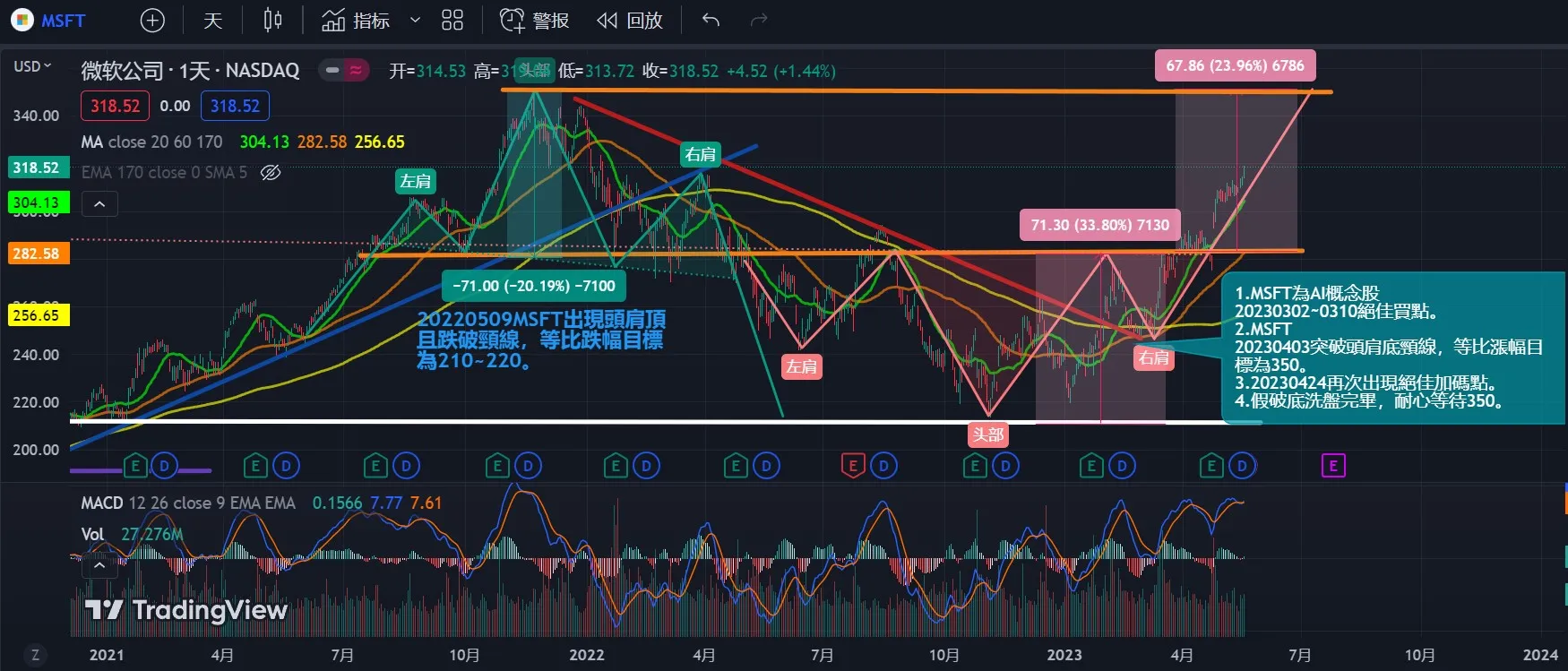Click the April 2022 E earnings marker
The height and width of the screenshot is (671, 1568).
[x=736, y=465]
